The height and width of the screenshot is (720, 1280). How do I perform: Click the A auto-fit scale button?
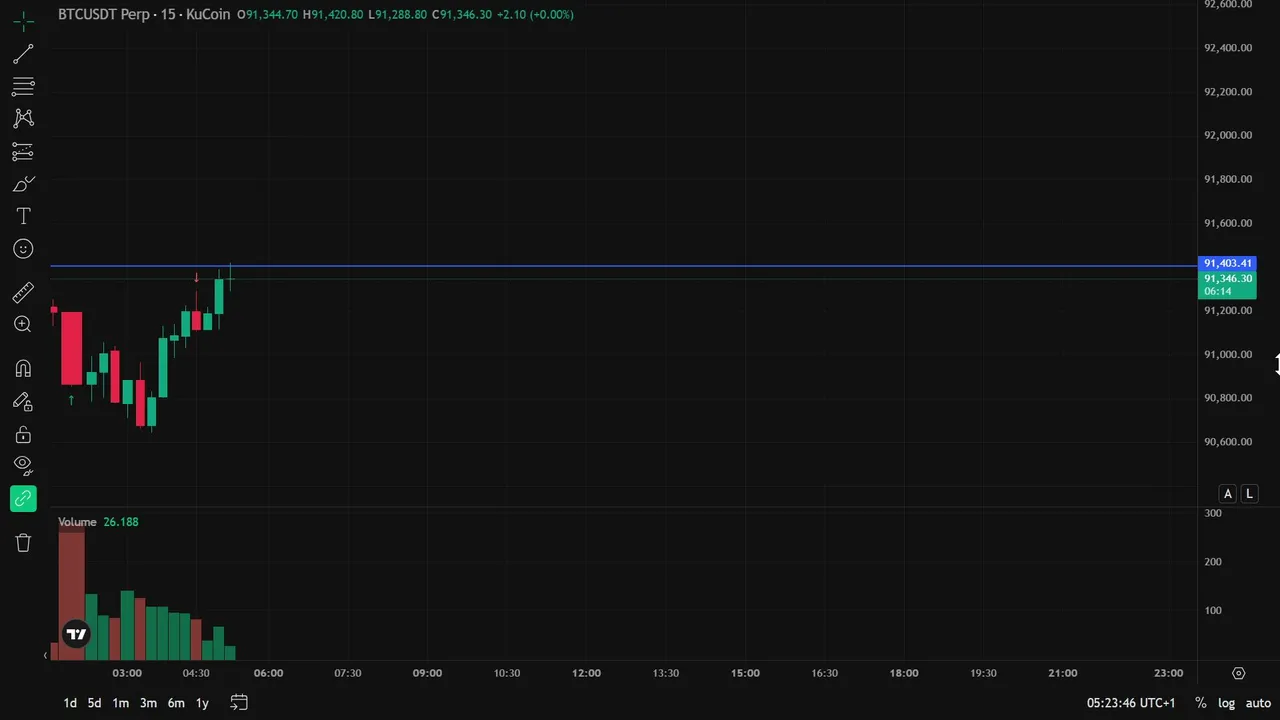coord(1228,494)
